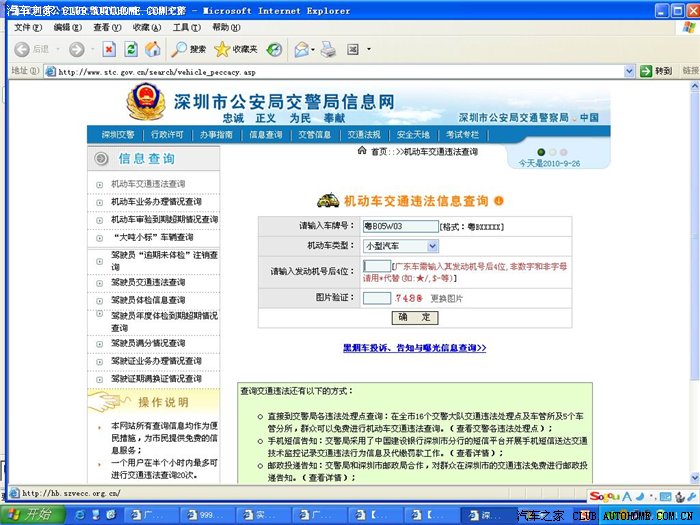Click the 图片验证 captcha input field

coord(376,298)
